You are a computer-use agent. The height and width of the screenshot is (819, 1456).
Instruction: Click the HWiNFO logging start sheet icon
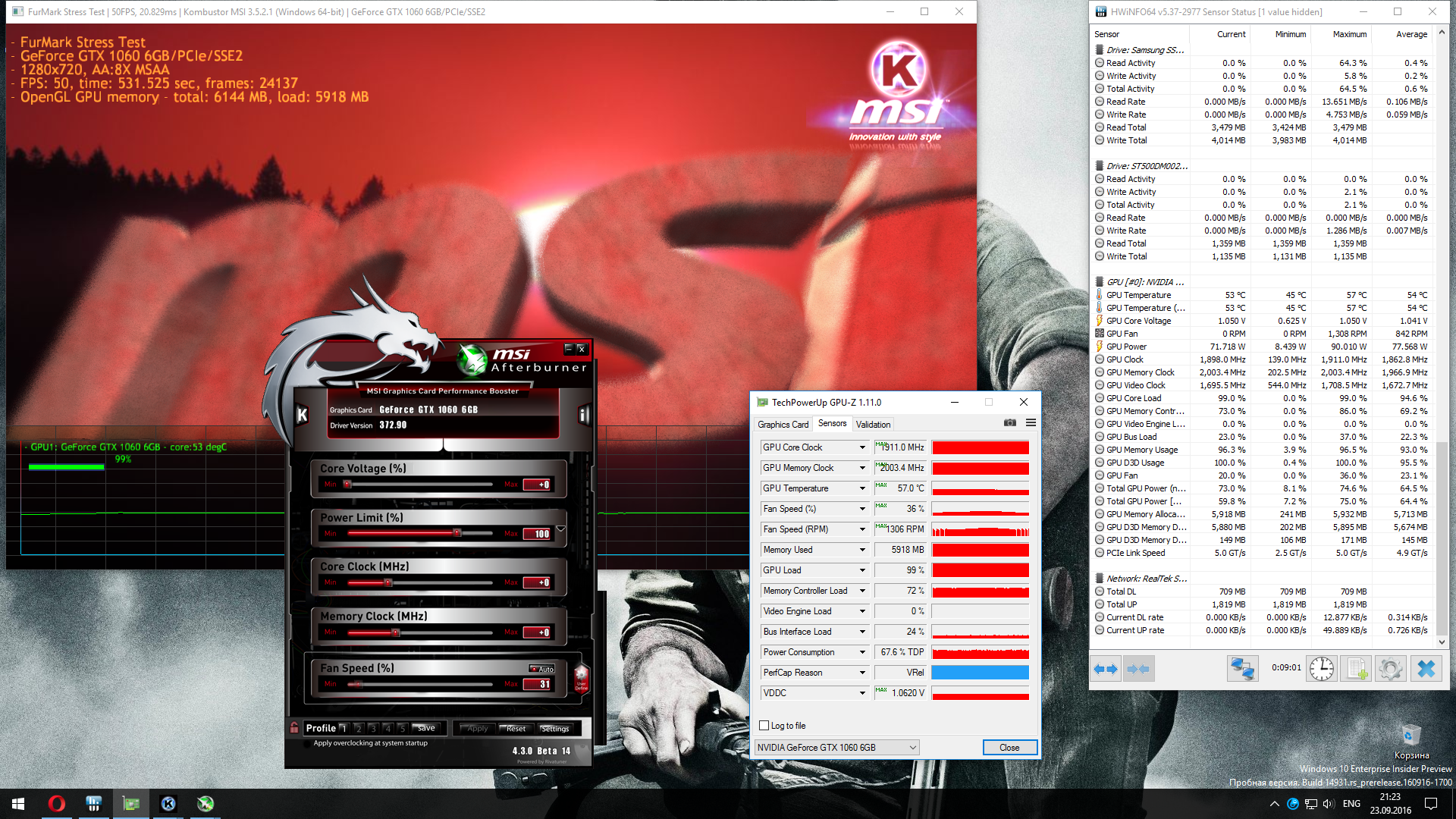coord(1355,669)
